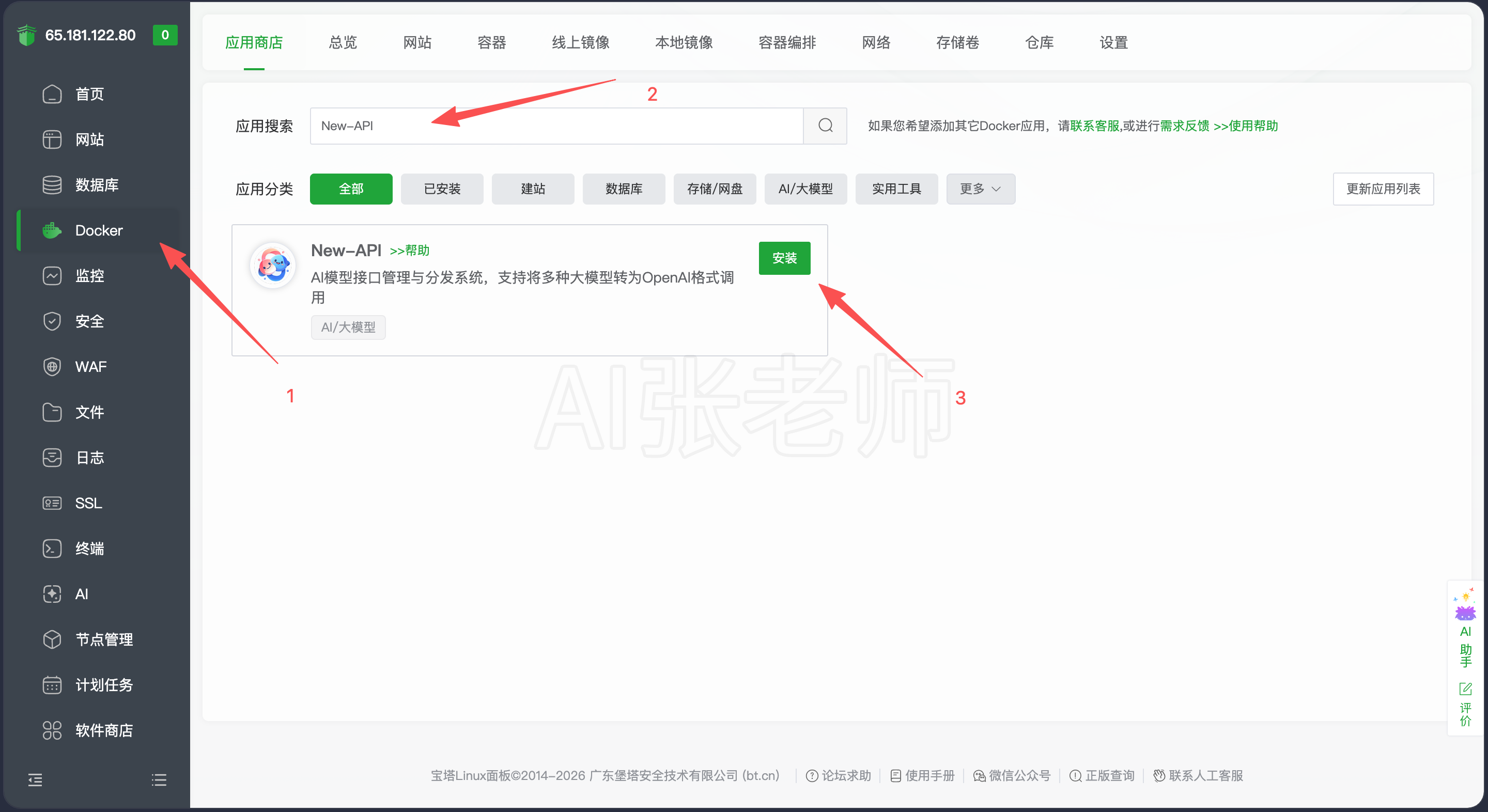This screenshot has height=812, width=1488.
Task: Open the 网络 tab
Action: point(876,43)
